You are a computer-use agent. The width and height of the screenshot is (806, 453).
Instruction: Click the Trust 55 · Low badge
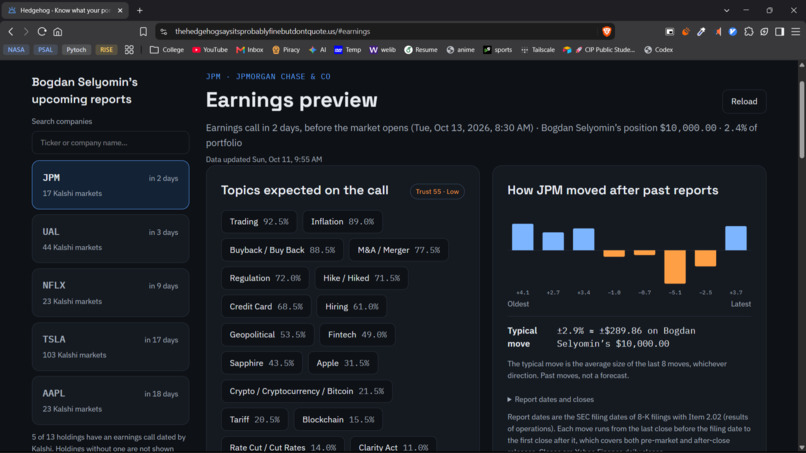(x=437, y=191)
